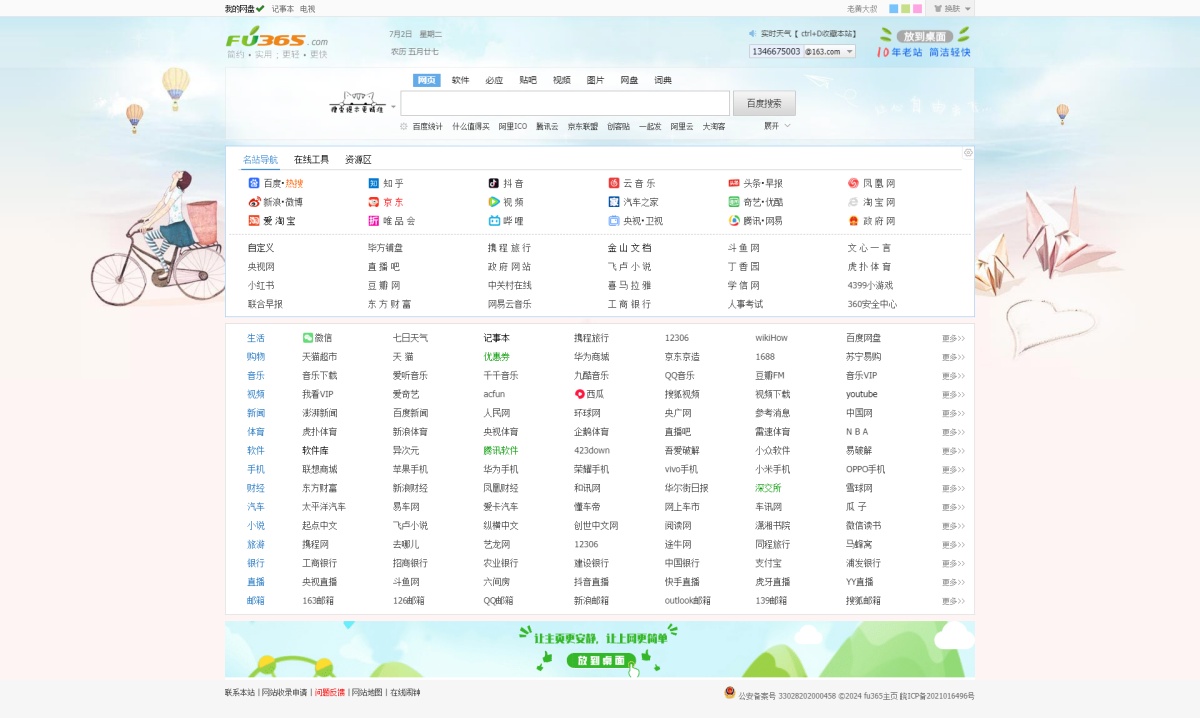Open the 头条·早报 icon
The height and width of the screenshot is (718, 1200).
[x=734, y=183]
